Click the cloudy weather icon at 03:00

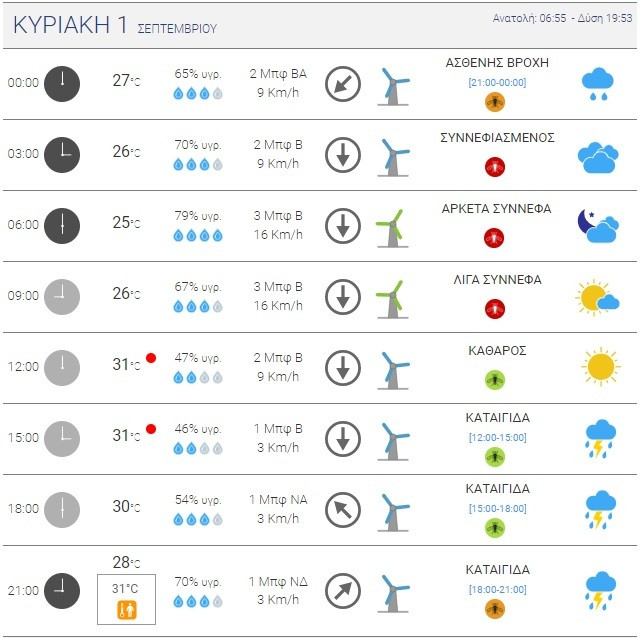tap(599, 155)
